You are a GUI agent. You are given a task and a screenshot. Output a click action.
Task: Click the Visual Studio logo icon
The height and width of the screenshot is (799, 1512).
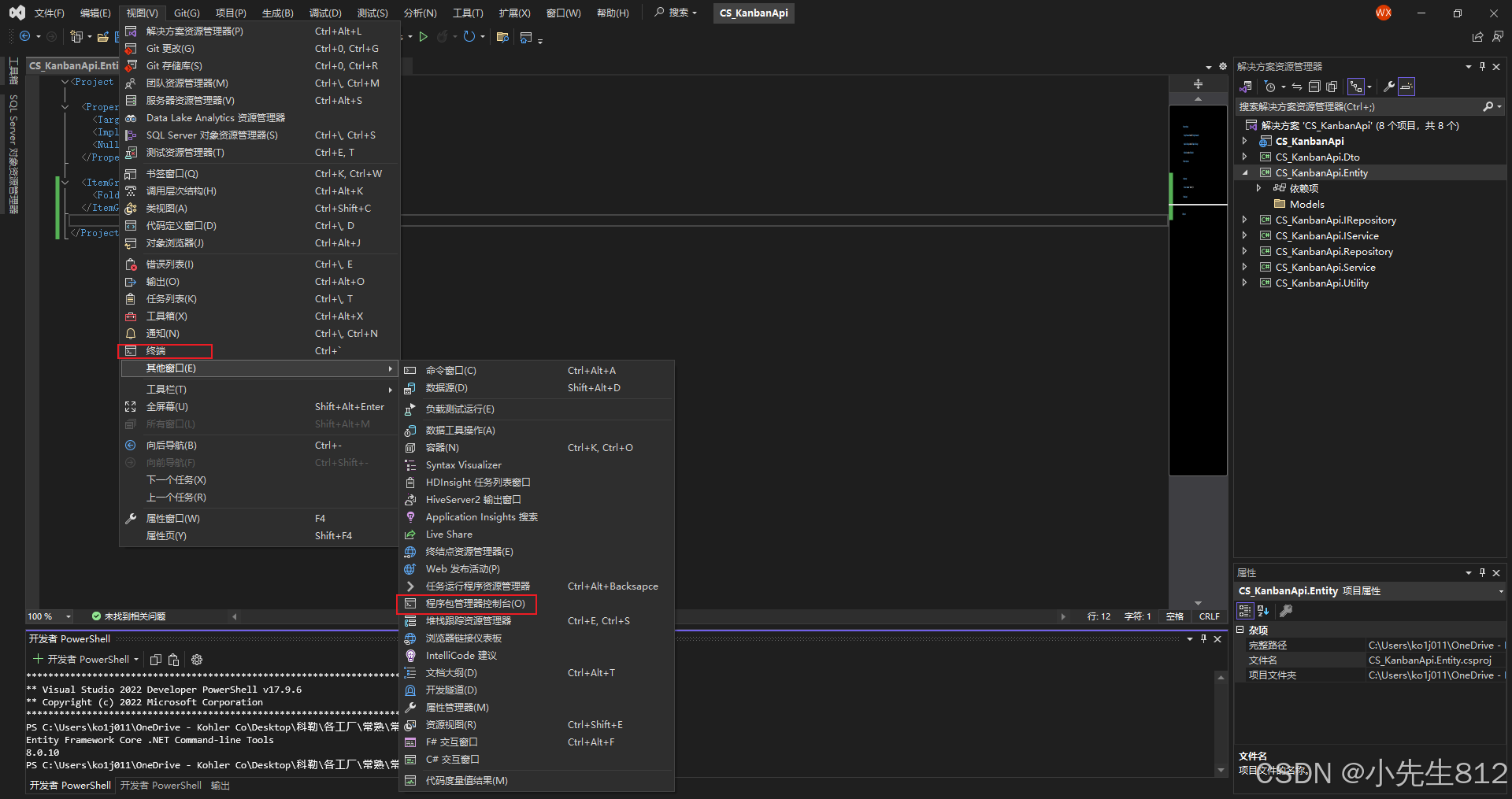coord(17,13)
